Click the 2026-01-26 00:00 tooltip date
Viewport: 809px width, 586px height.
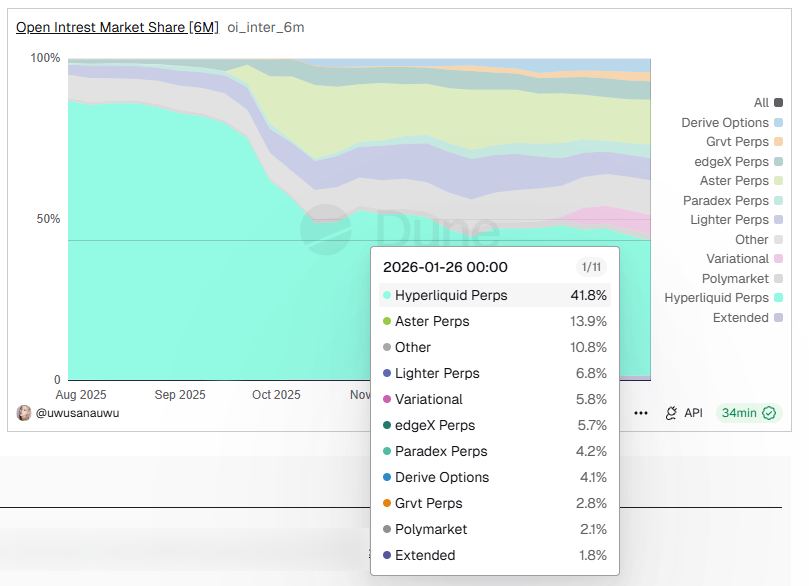point(445,267)
